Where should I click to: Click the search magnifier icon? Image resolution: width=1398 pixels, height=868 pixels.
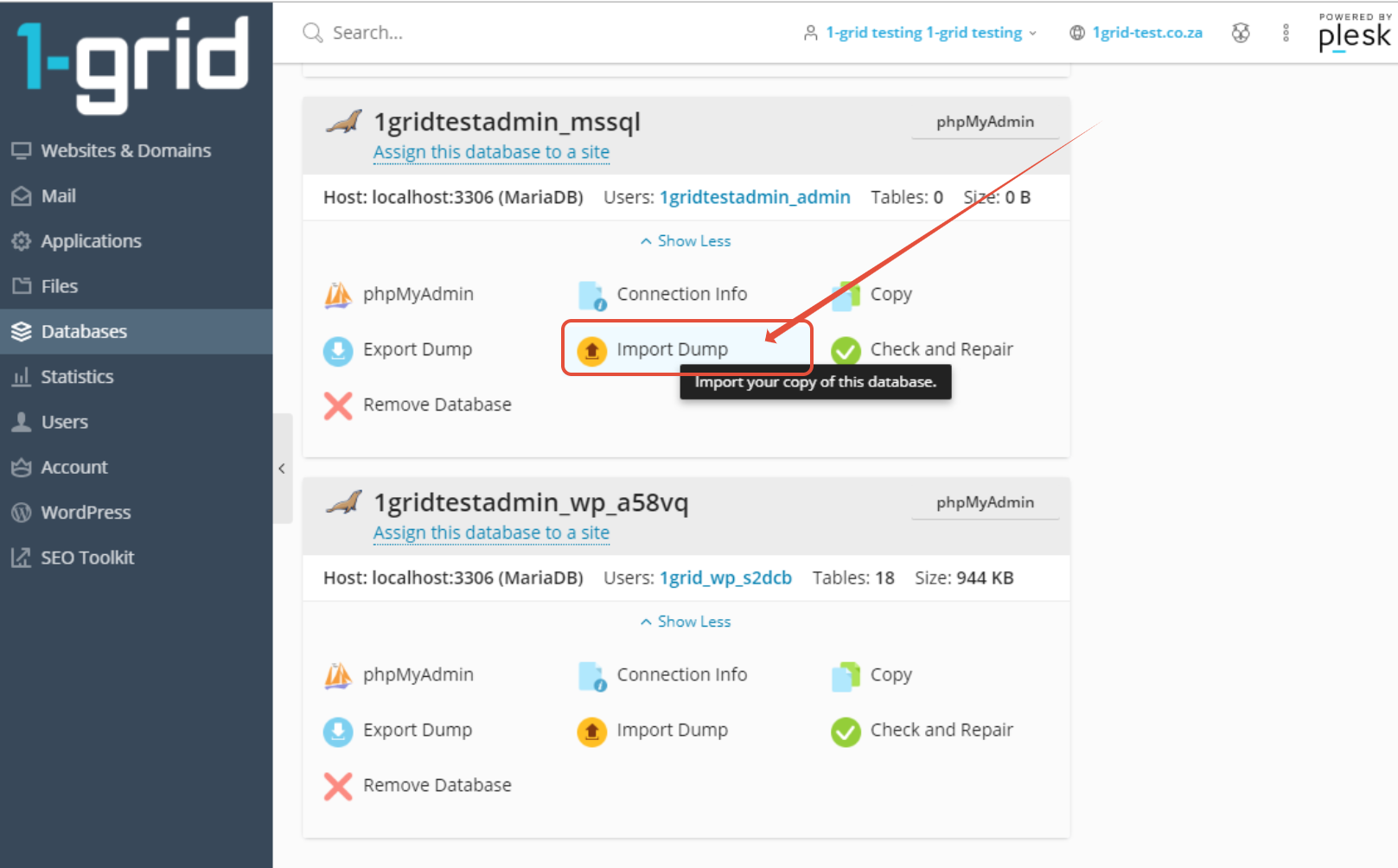pos(312,33)
